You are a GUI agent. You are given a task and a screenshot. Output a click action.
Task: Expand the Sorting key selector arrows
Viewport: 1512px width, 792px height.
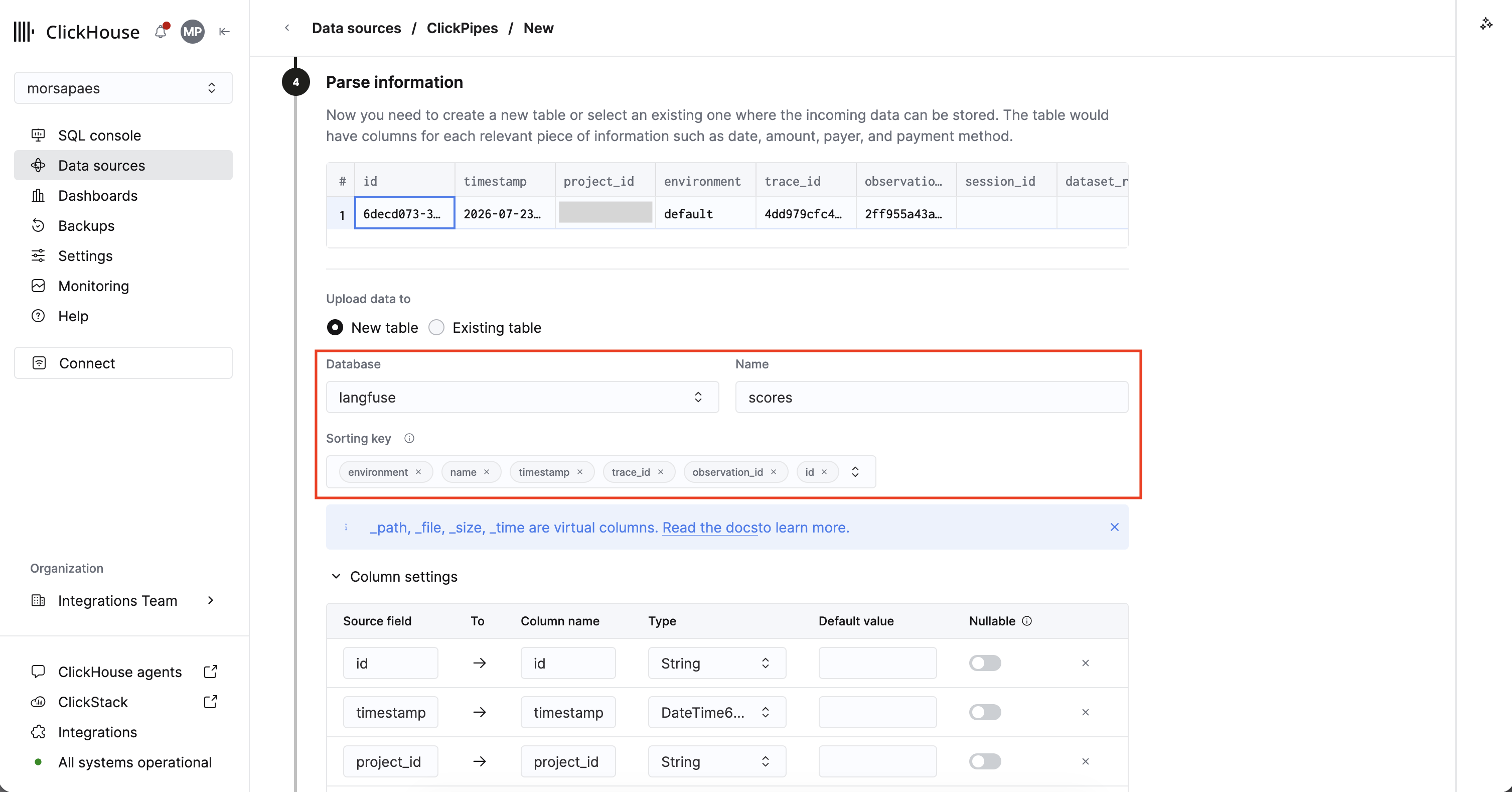(x=855, y=472)
